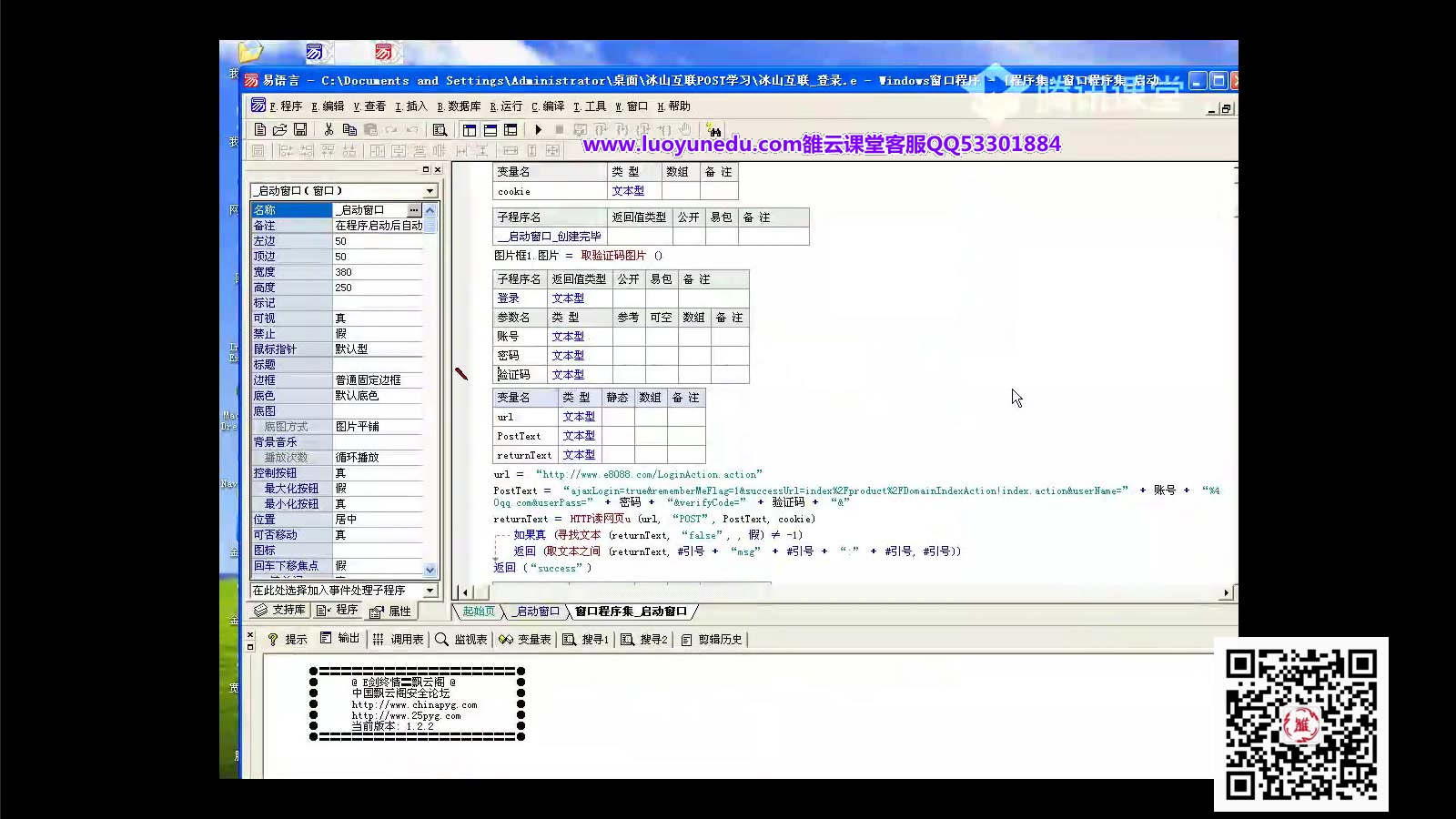Open the 编译 menu
Screen dimensions: 1456x819
(548, 106)
